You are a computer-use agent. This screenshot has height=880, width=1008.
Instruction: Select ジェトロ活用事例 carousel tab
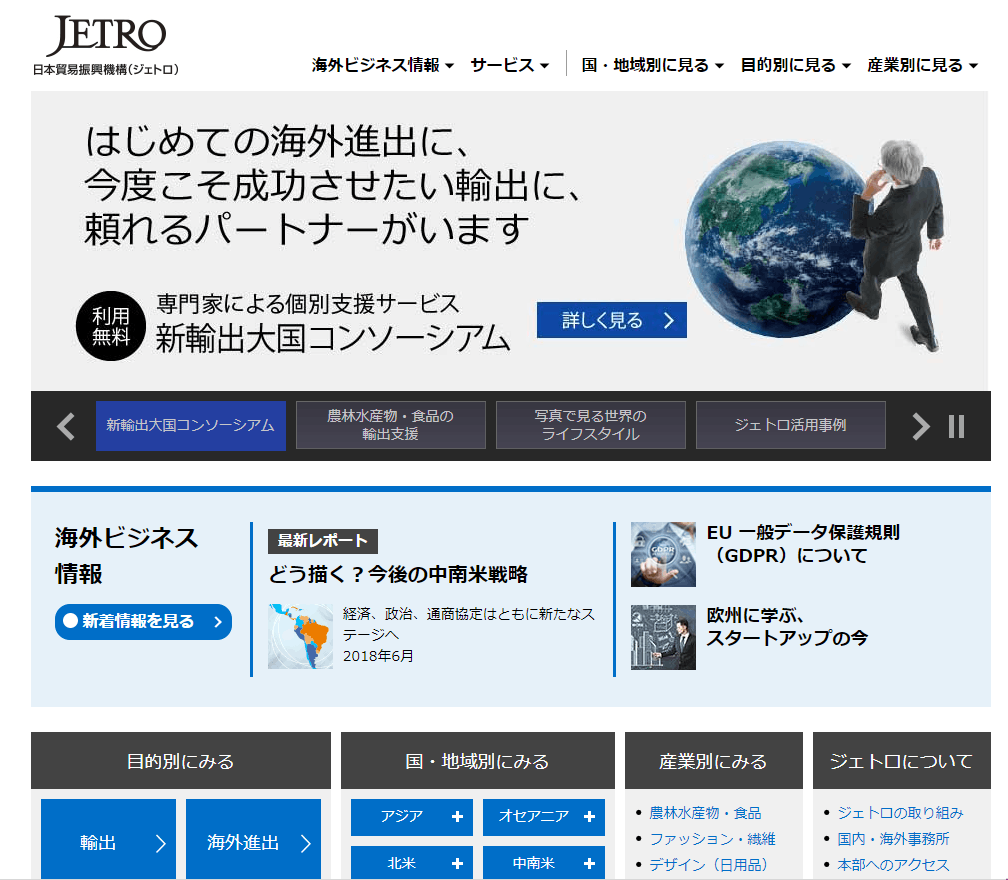(790, 425)
